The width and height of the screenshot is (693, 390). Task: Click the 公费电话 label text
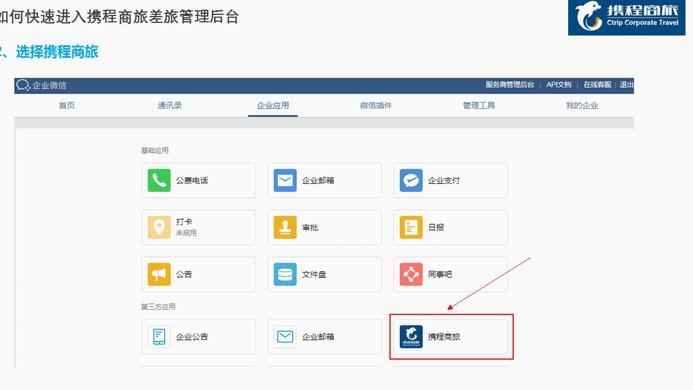[x=192, y=180]
